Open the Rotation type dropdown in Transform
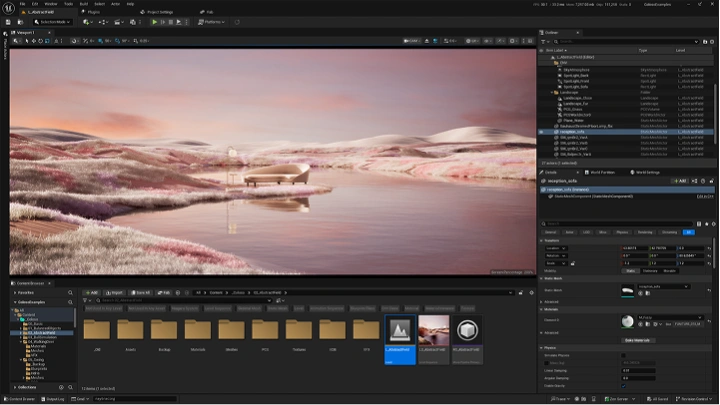This screenshot has width=720, height=405. [x=556, y=256]
